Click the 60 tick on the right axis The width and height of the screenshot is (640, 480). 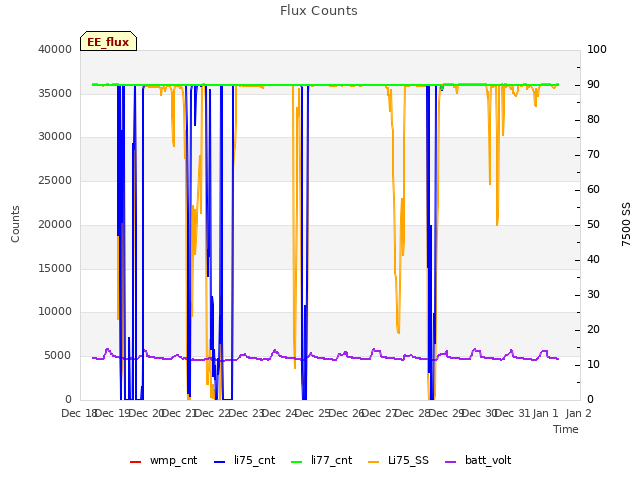tap(593, 189)
